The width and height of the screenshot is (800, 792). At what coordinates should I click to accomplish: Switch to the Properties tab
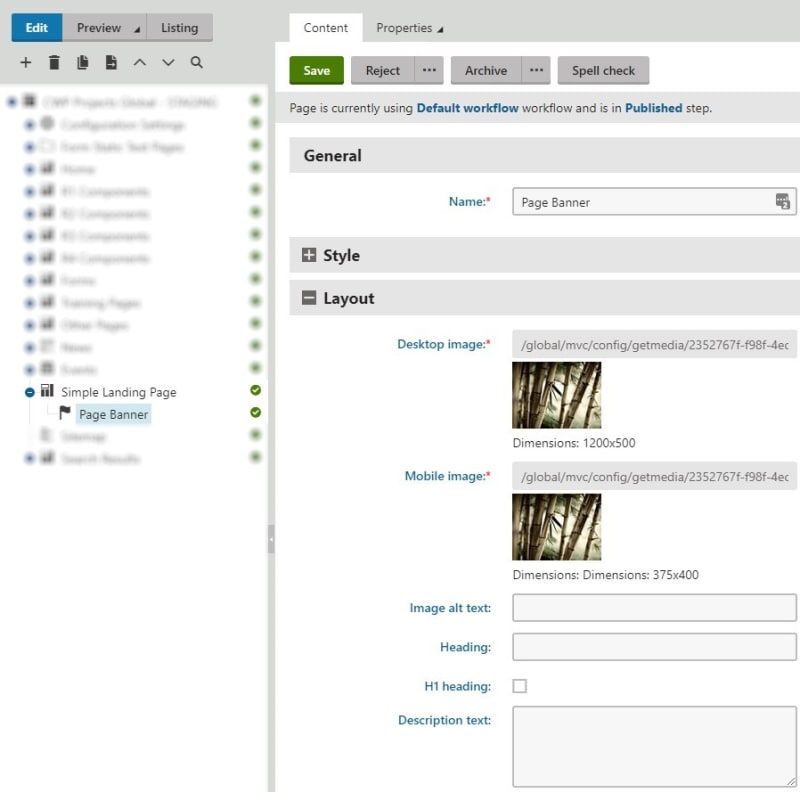click(x=408, y=28)
